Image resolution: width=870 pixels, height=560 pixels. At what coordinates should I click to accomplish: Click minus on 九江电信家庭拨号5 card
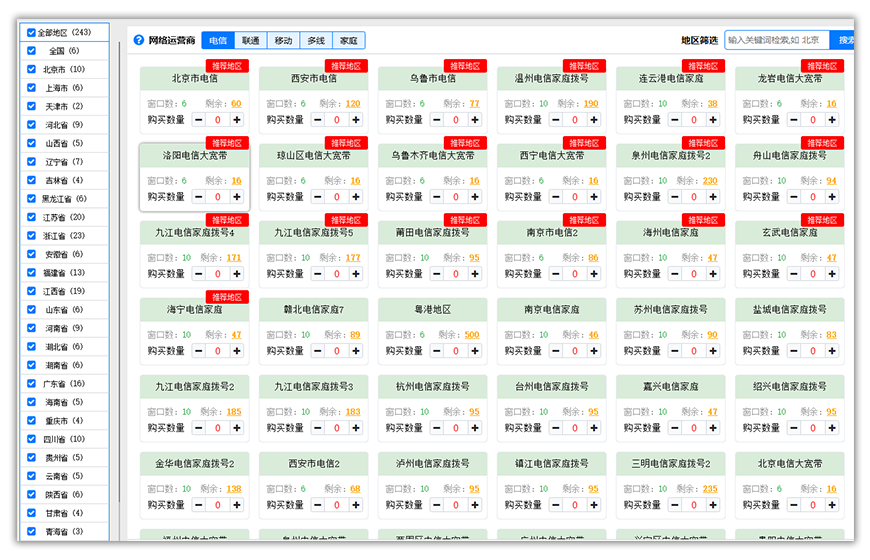[318, 274]
